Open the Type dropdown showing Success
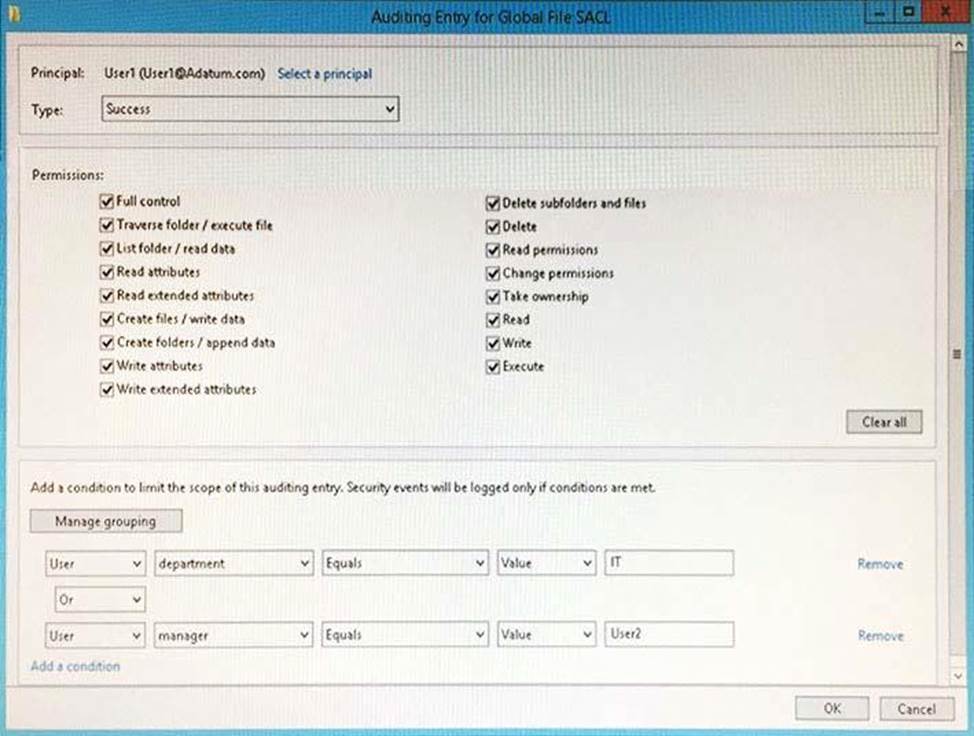 pyautogui.click(x=250, y=109)
